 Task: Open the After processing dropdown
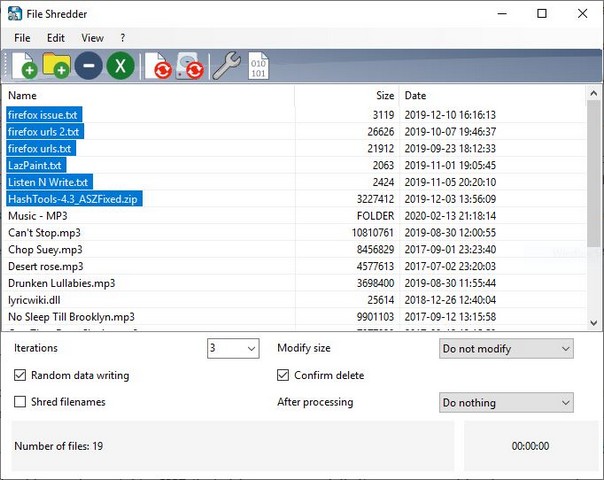point(507,403)
